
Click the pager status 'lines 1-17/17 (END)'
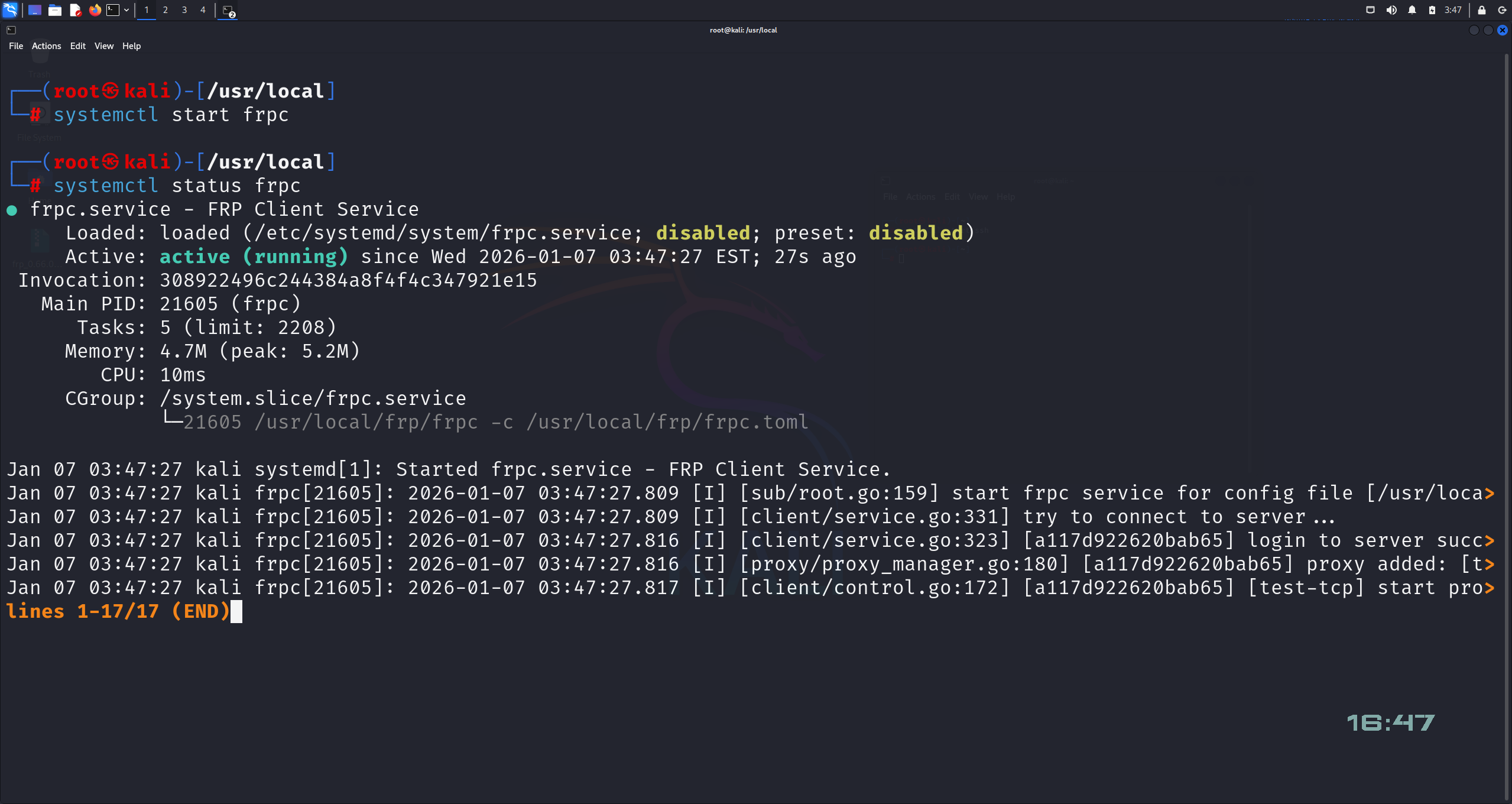click(x=118, y=611)
